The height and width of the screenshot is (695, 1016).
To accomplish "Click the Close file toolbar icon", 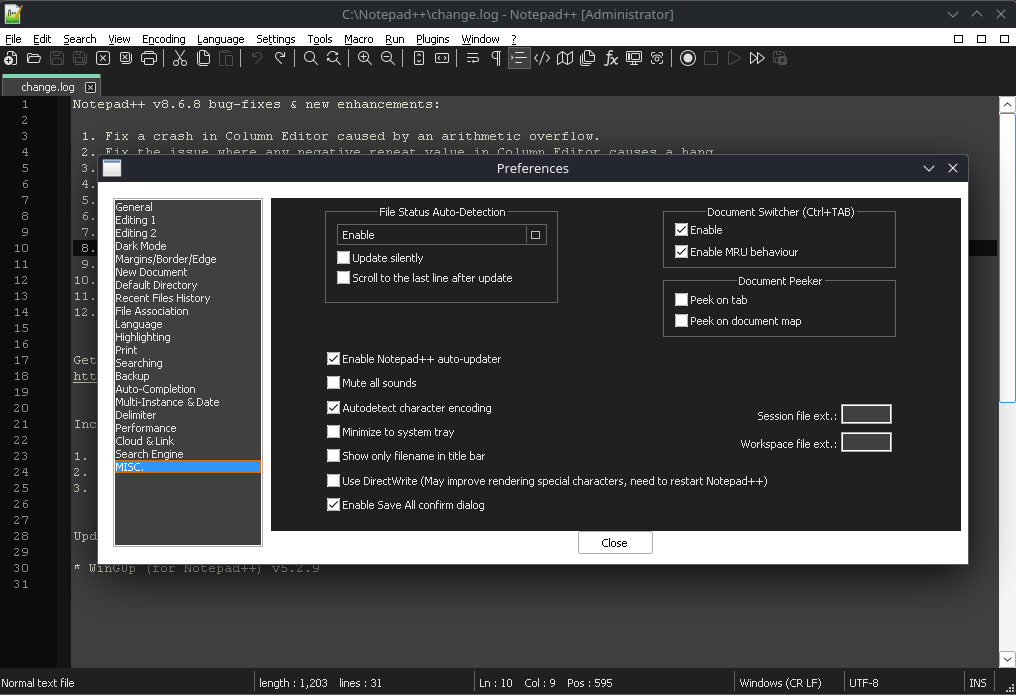I will (x=103, y=58).
